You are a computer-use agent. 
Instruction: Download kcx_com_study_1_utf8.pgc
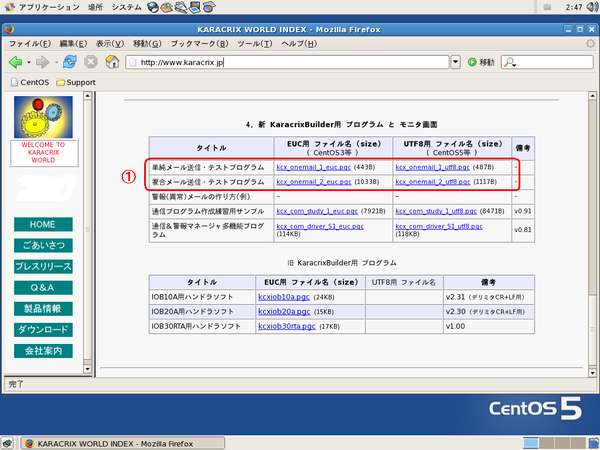pos(436,211)
